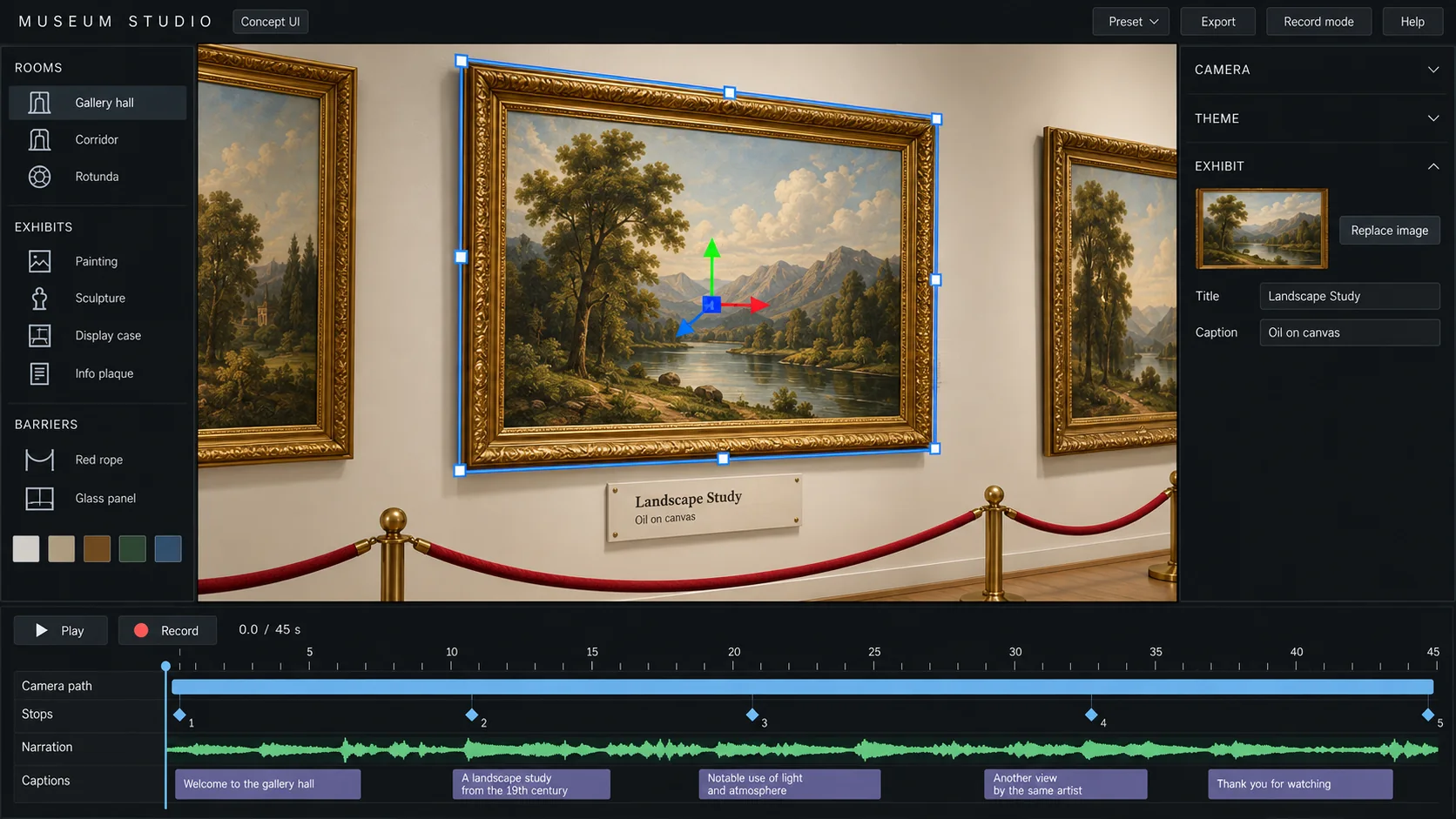The height and width of the screenshot is (819, 1456).
Task: Select stop marker 3 on timeline
Action: pos(752,715)
